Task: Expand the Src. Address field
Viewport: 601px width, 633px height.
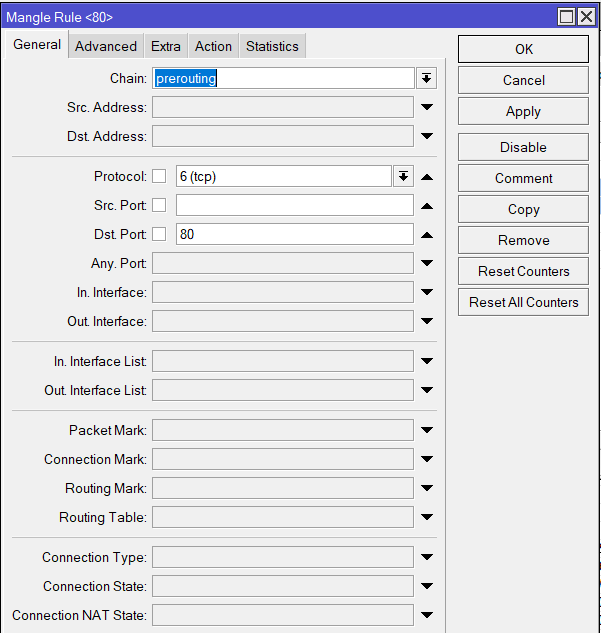Action: [x=427, y=108]
